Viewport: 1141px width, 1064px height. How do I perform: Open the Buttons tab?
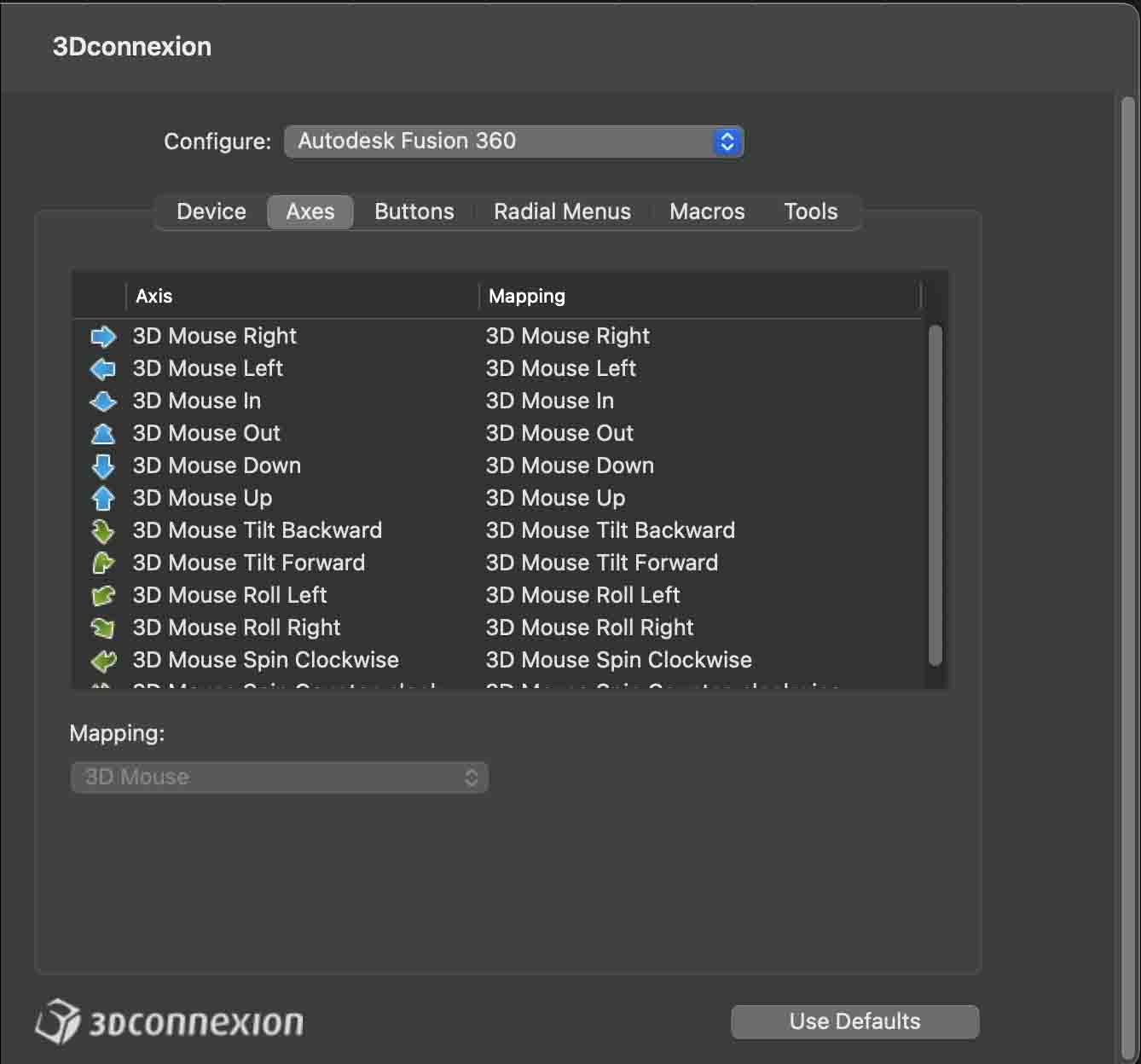414,211
